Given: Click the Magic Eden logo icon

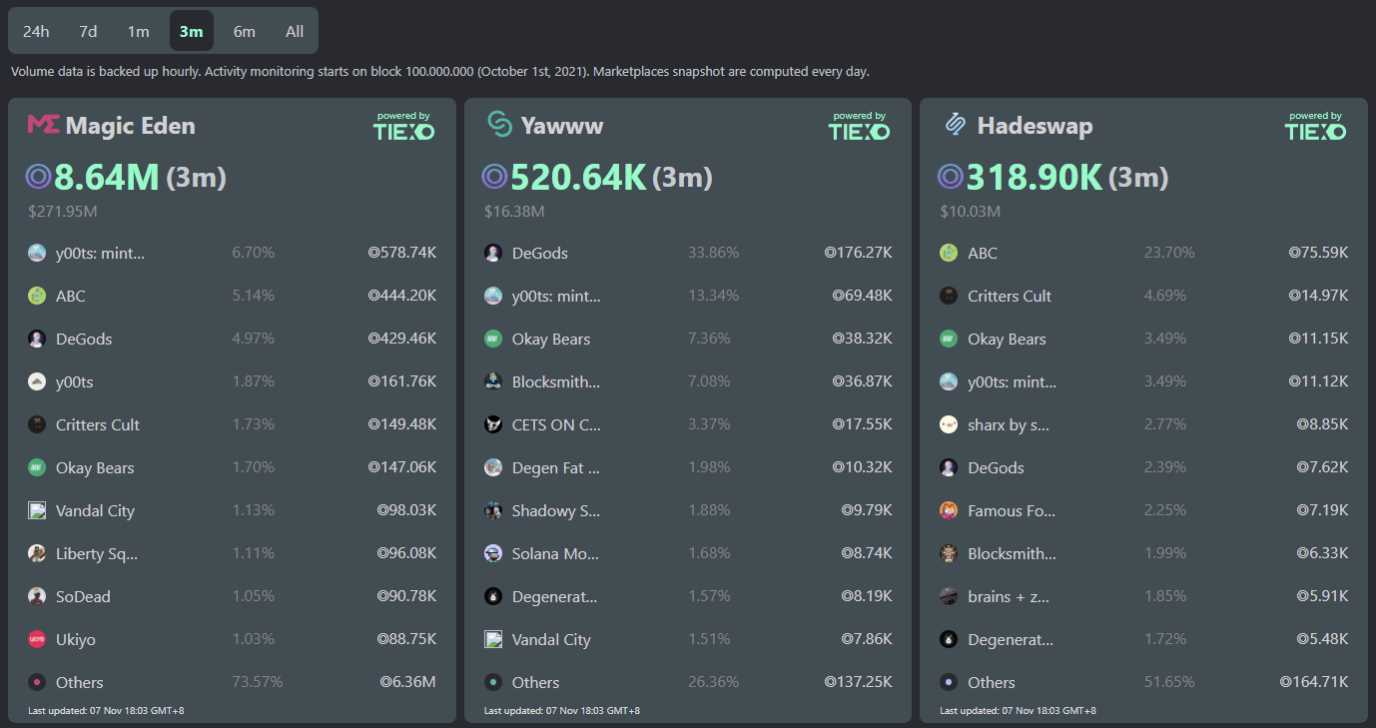Looking at the screenshot, I should click(x=43, y=125).
